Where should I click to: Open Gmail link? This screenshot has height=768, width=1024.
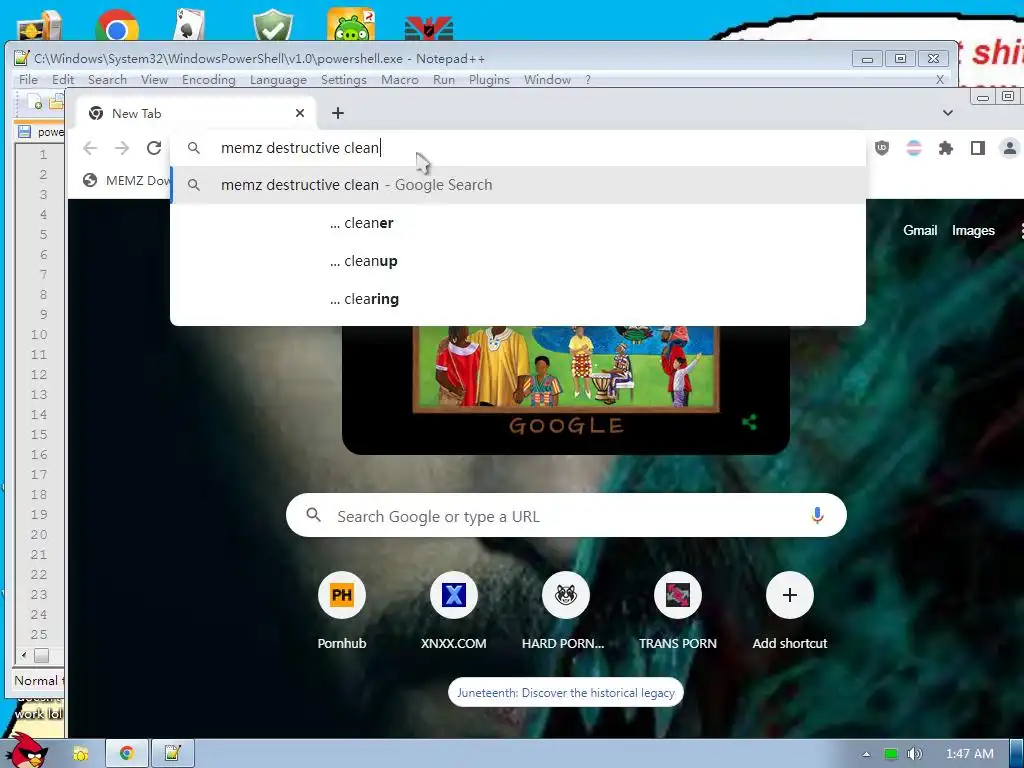[920, 231]
